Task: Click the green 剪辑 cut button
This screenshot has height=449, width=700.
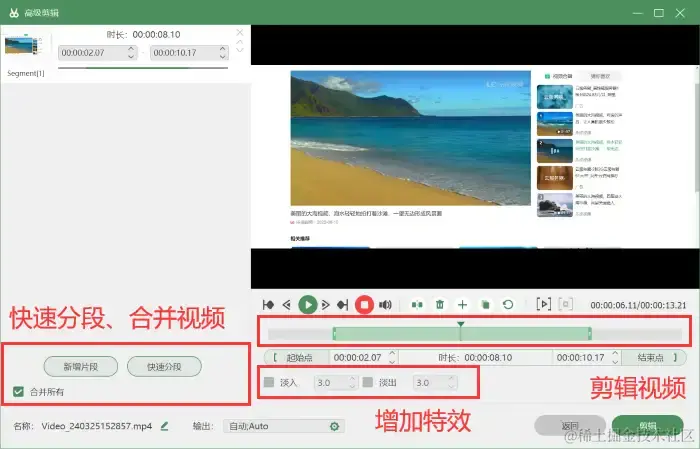Action: [x=648, y=426]
